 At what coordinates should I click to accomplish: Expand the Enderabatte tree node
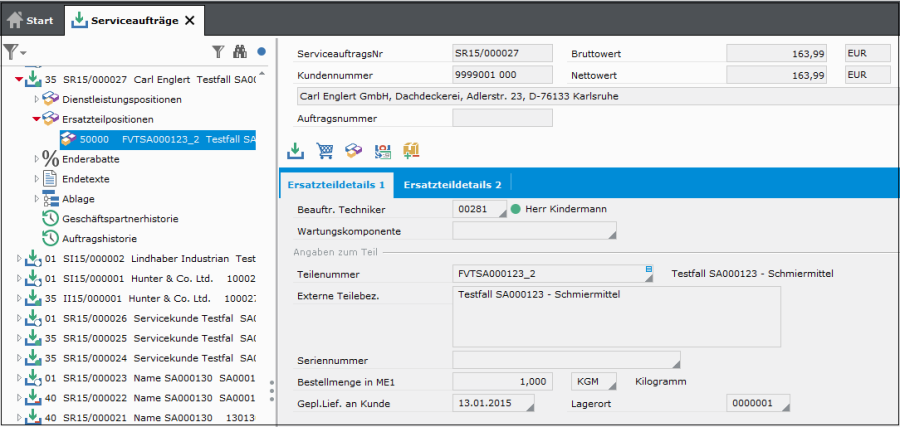[37, 158]
